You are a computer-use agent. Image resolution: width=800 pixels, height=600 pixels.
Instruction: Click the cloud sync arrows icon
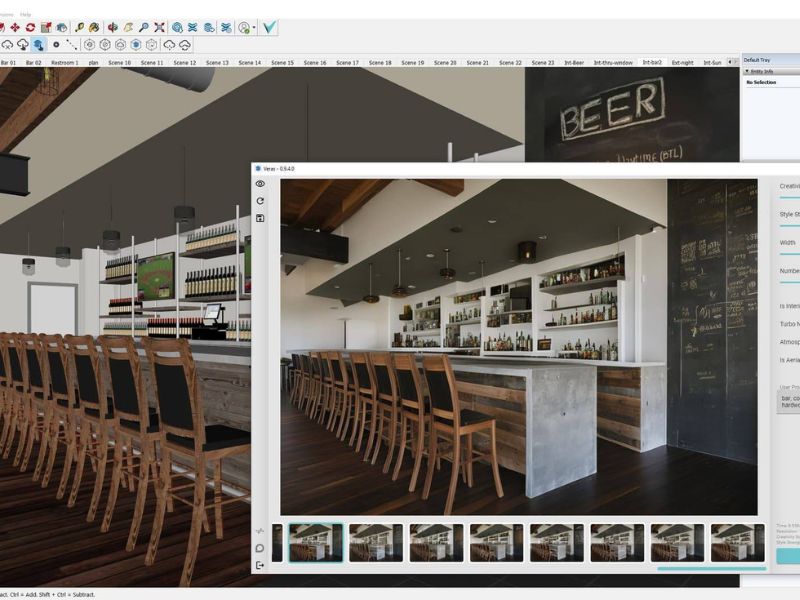pos(185,45)
